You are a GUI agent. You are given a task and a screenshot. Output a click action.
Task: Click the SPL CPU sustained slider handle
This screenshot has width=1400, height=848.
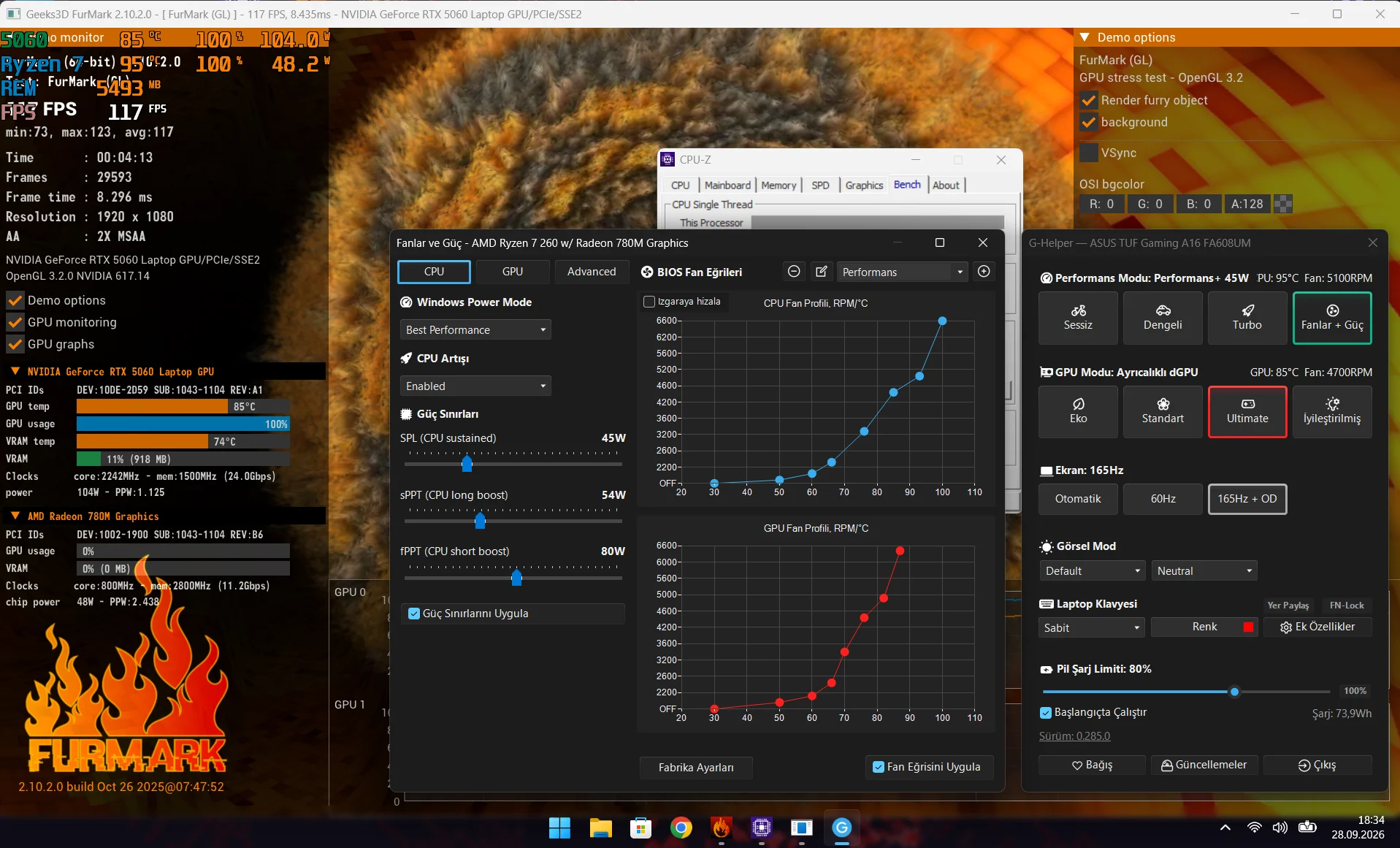(x=467, y=463)
